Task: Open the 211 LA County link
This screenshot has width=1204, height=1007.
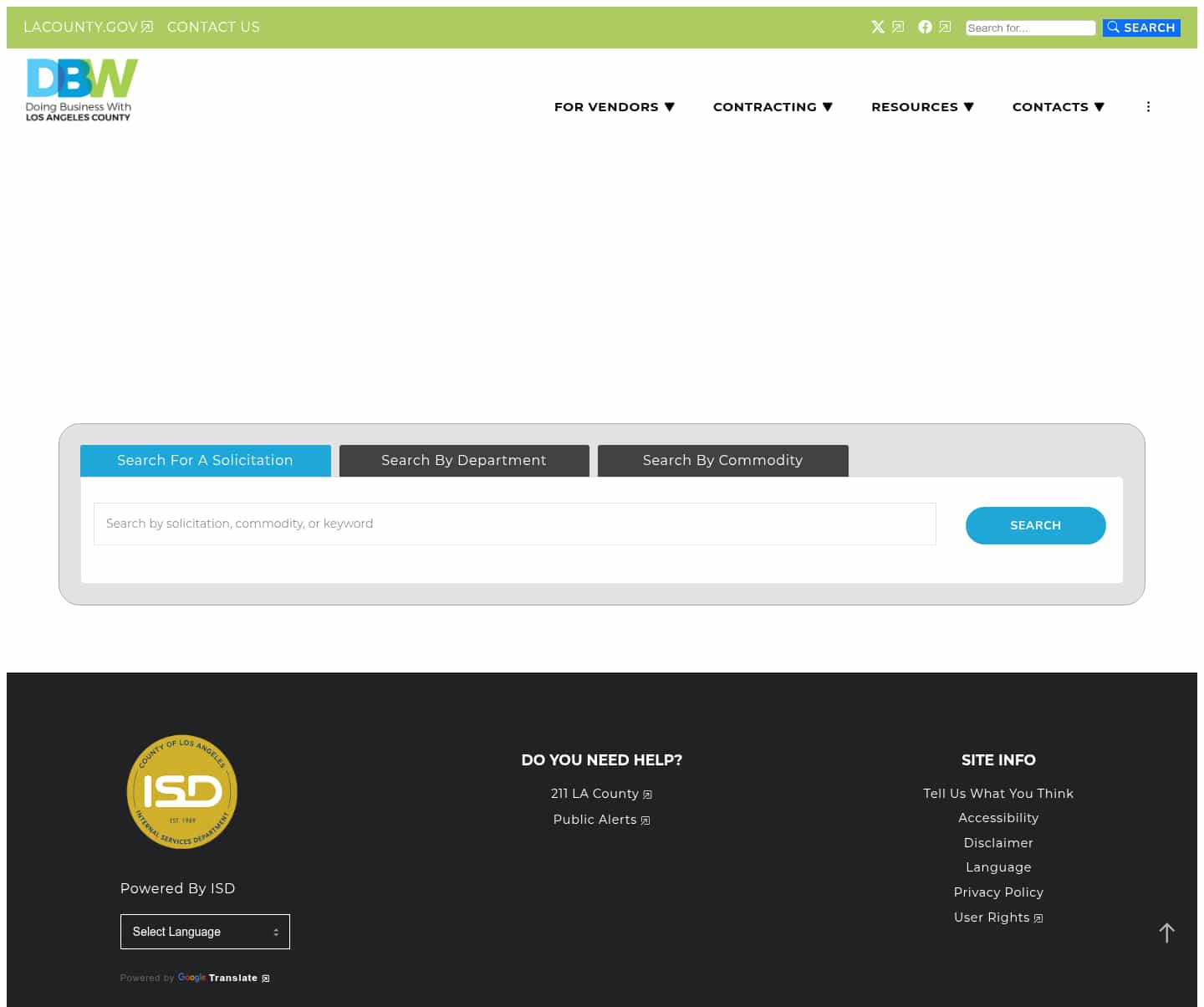Action: point(601,794)
